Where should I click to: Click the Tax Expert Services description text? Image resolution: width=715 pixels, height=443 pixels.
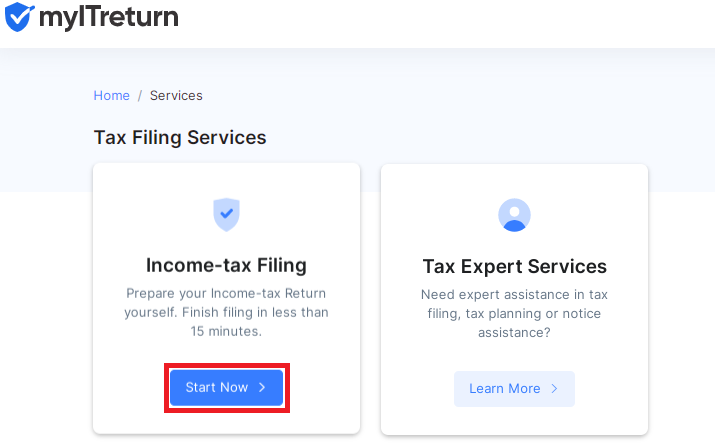(514, 314)
